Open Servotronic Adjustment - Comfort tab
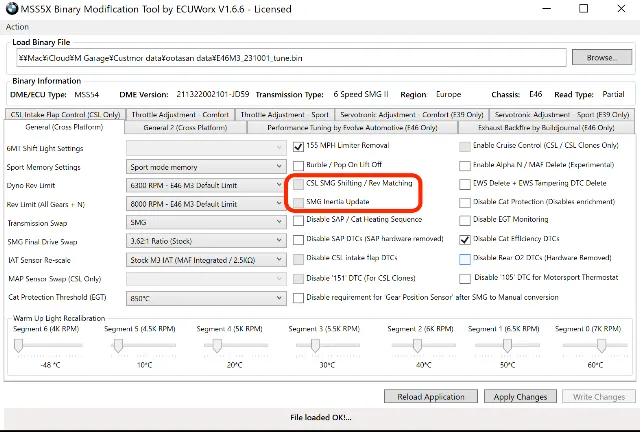This screenshot has width=640, height=432. click(412, 115)
